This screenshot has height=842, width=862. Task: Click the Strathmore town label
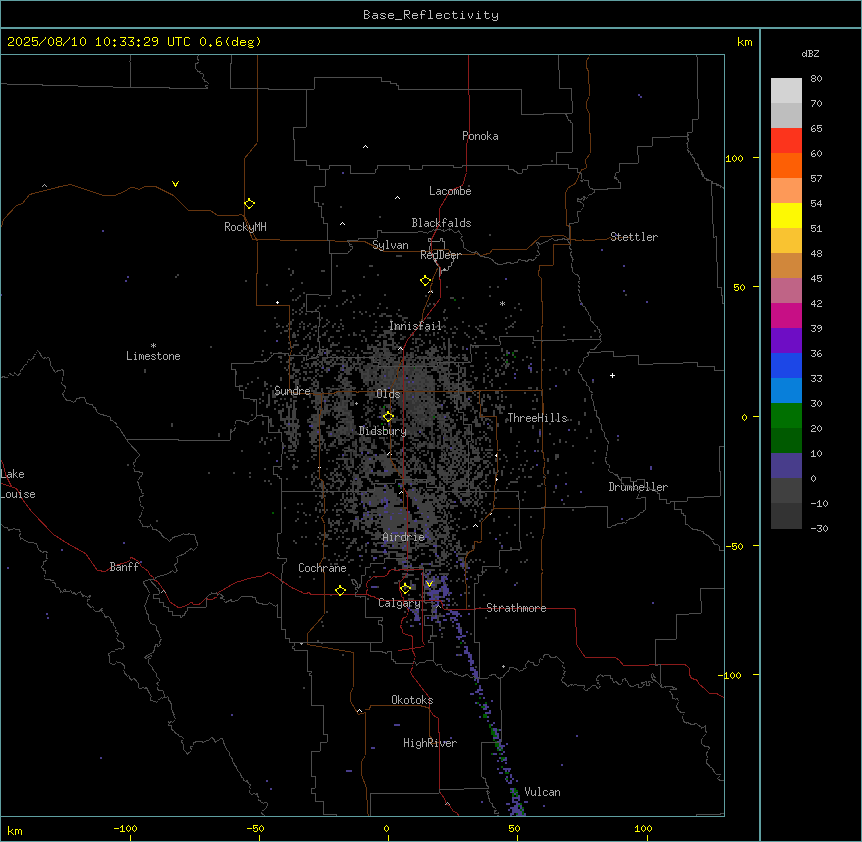pyautogui.click(x=516, y=608)
